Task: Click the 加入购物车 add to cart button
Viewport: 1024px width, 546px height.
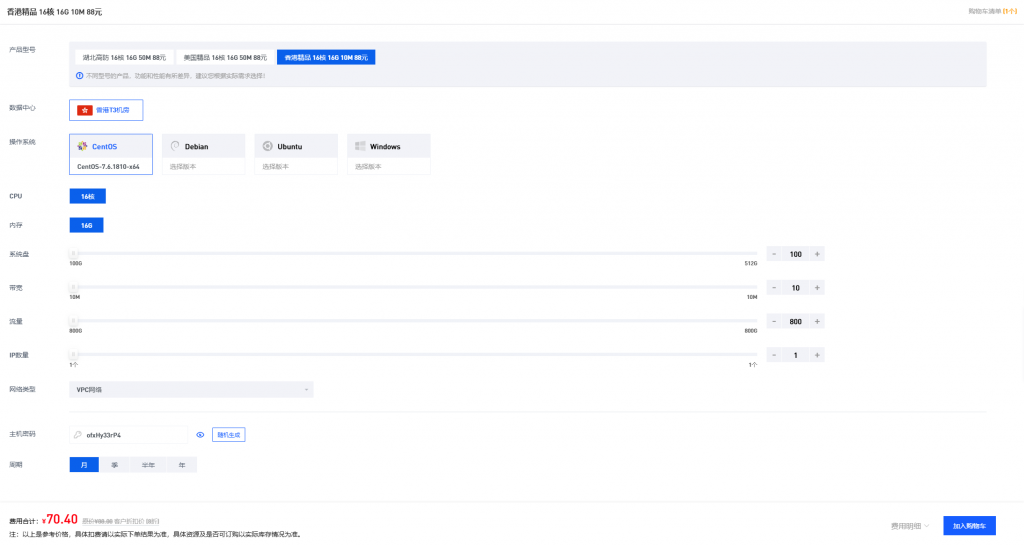Action: [969, 525]
